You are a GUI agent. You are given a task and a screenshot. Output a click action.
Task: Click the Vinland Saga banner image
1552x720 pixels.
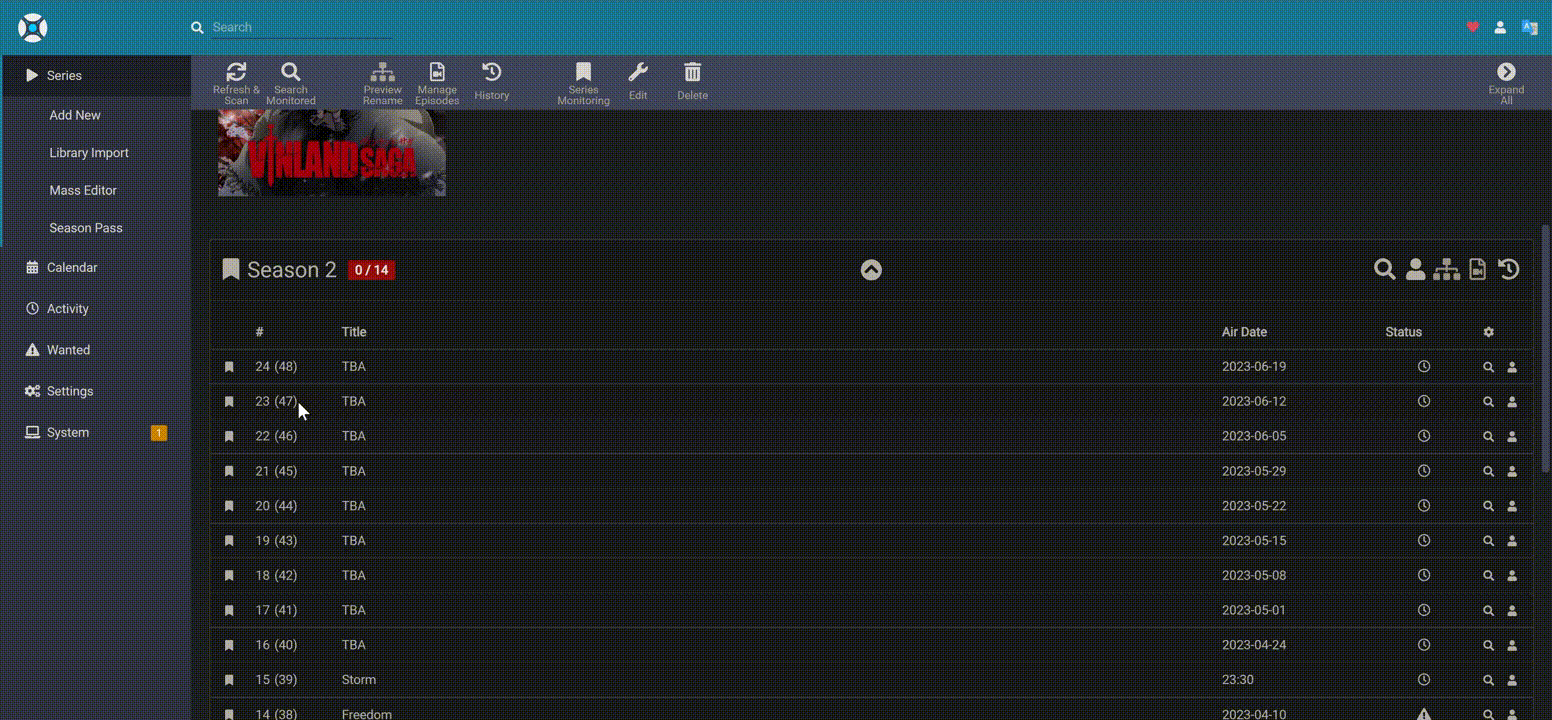332,153
